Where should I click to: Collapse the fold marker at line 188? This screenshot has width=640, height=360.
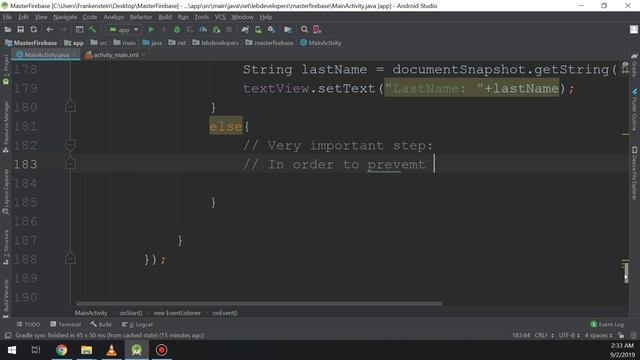pyautogui.click(x=70, y=259)
